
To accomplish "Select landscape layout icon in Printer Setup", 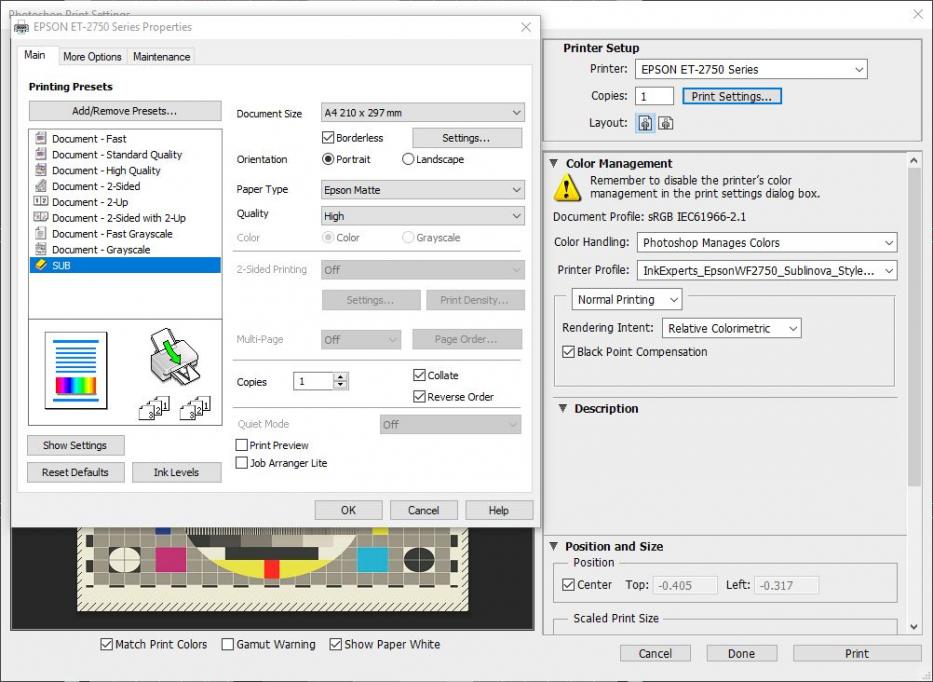I will click(x=666, y=123).
